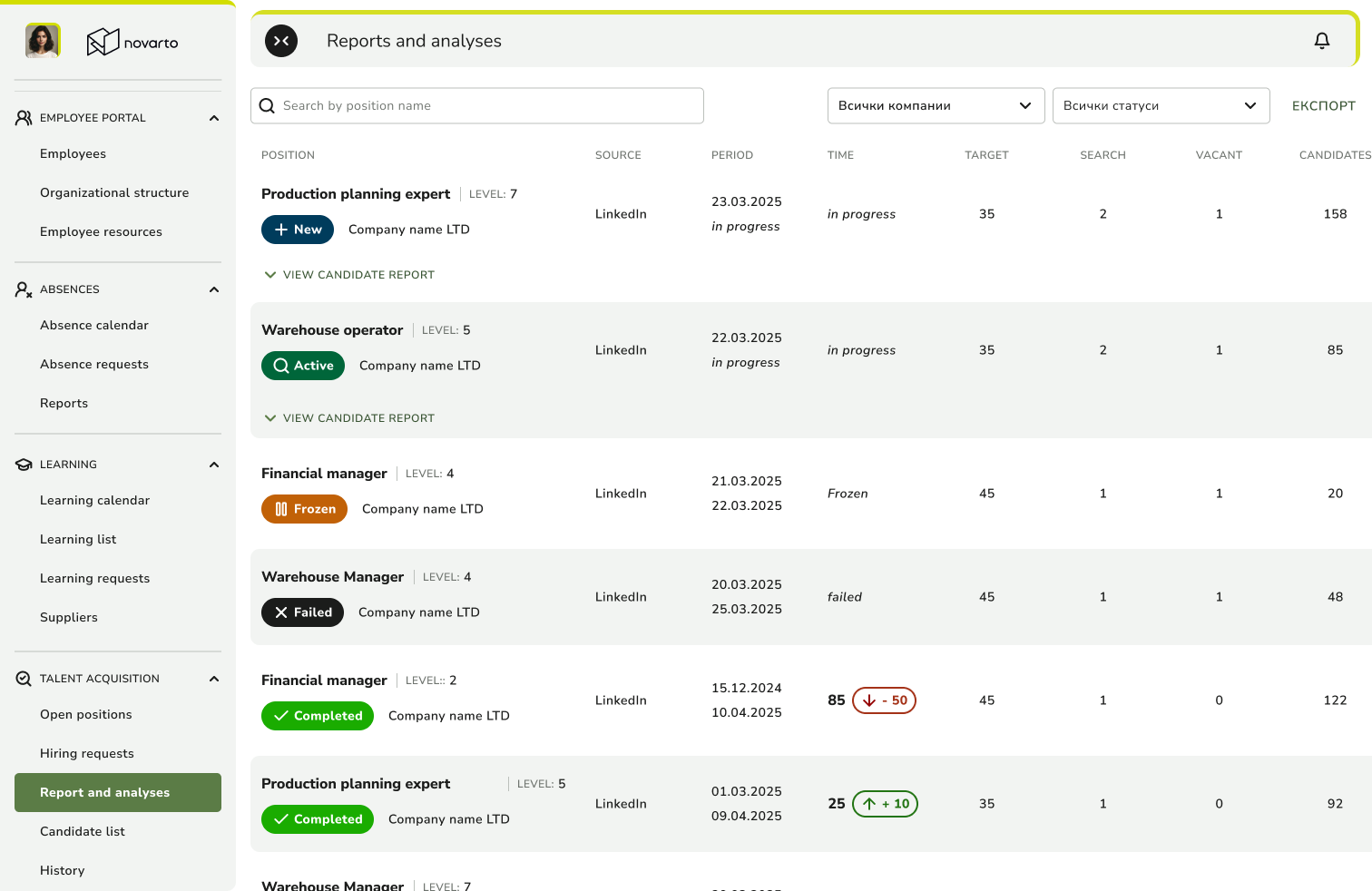Screen dimensions: 1372x891
Task: Click the Active status badge
Action: click(303, 366)
